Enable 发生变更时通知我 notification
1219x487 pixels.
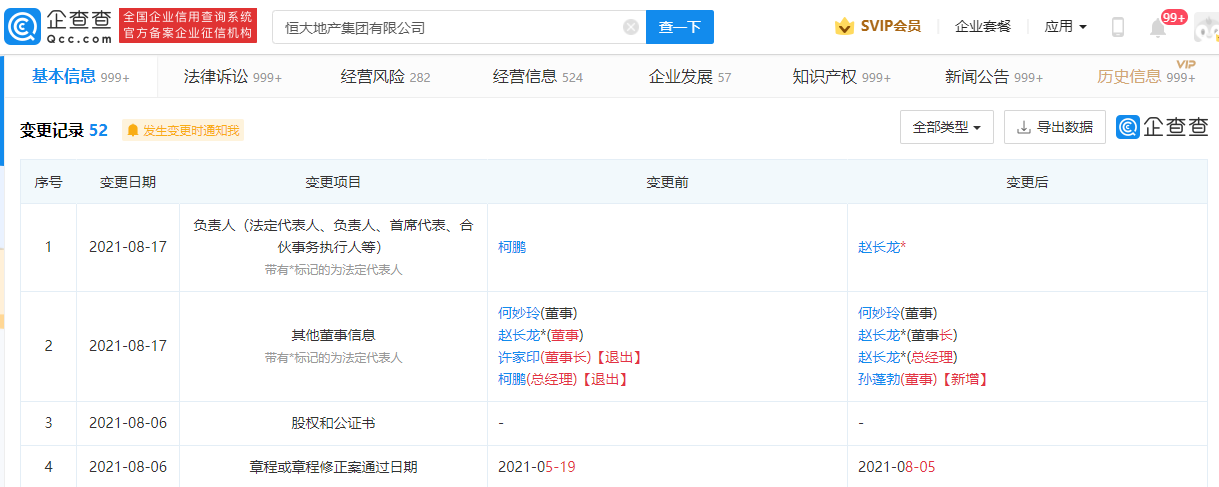click(x=183, y=130)
